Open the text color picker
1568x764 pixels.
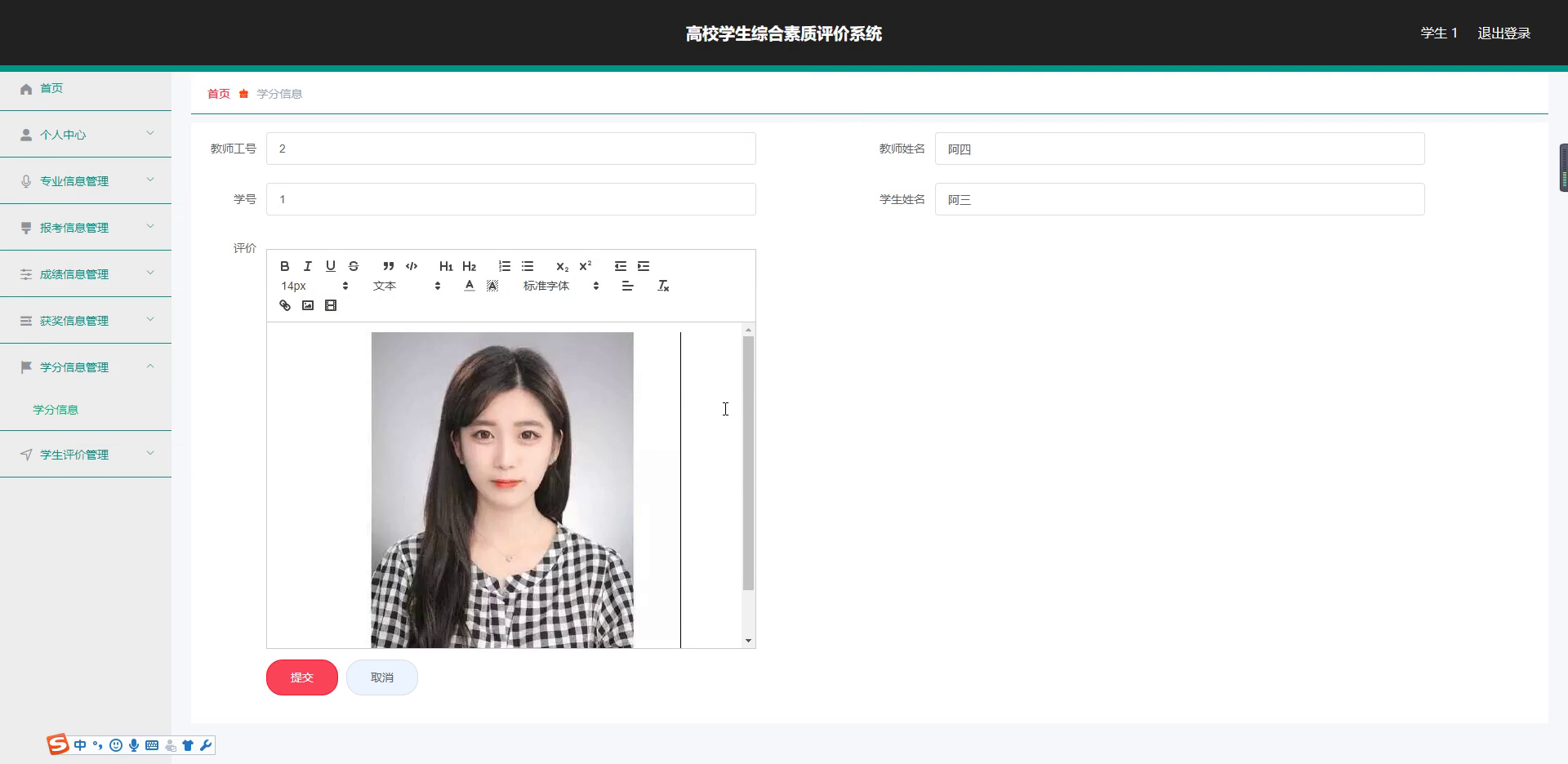(469, 286)
